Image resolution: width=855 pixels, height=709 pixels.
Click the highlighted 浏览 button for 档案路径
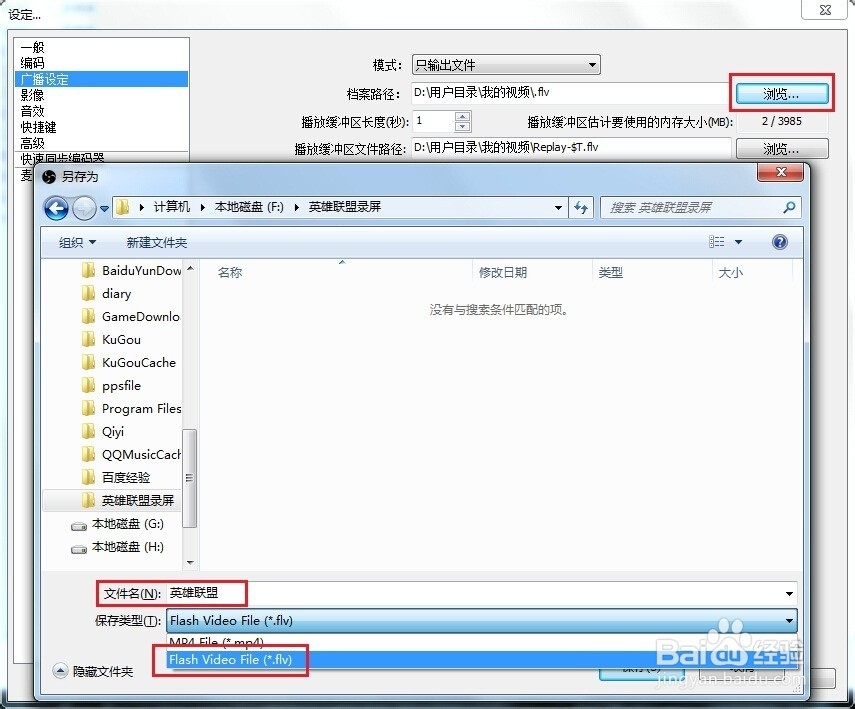point(781,92)
